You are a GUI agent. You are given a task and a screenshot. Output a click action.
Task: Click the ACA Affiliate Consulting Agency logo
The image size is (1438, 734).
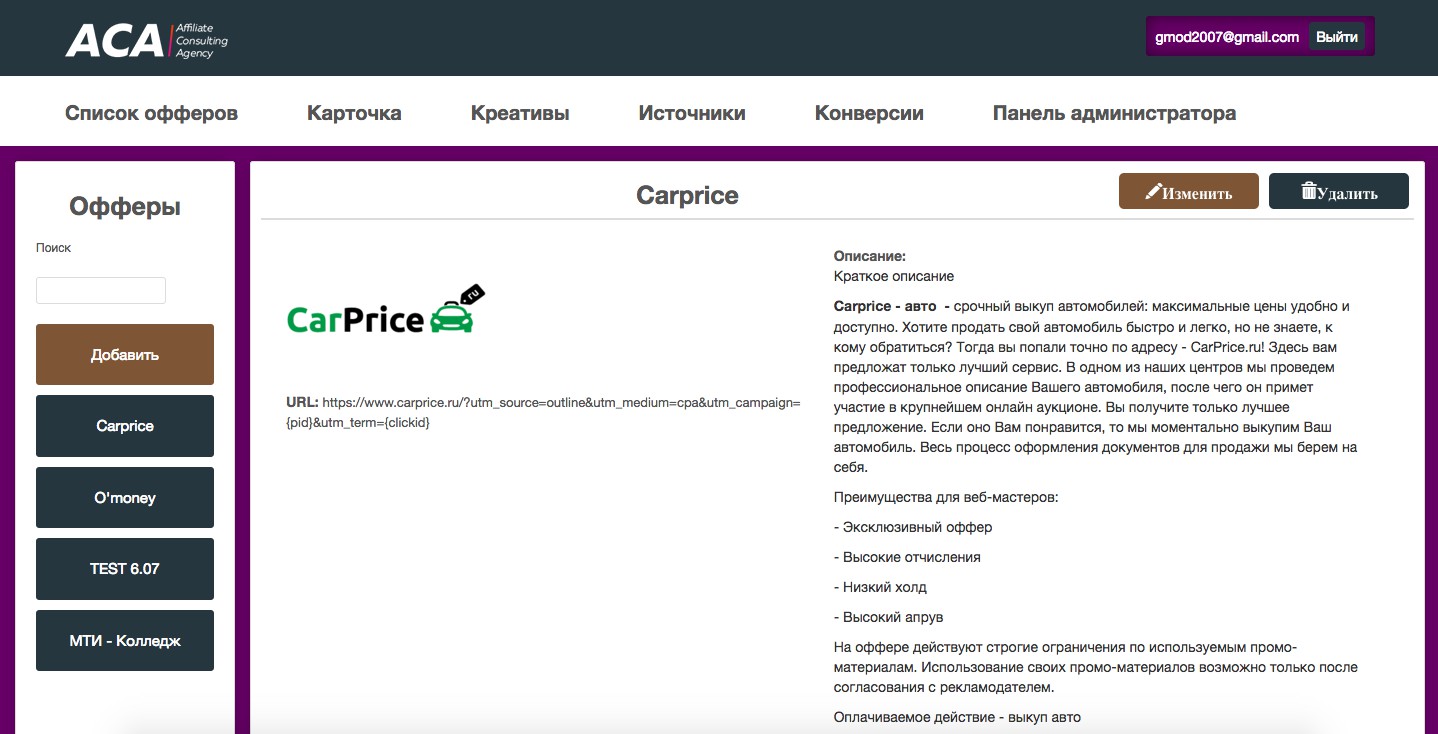click(146, 40)
